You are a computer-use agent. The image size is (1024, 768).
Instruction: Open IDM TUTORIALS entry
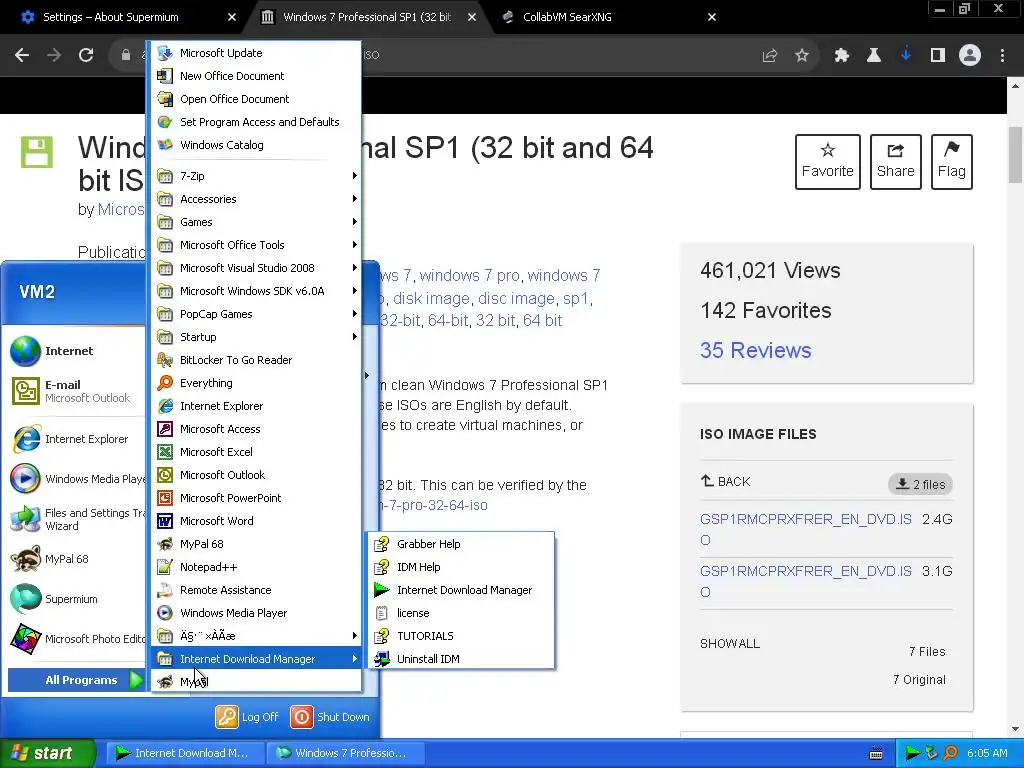coord(461,635)
